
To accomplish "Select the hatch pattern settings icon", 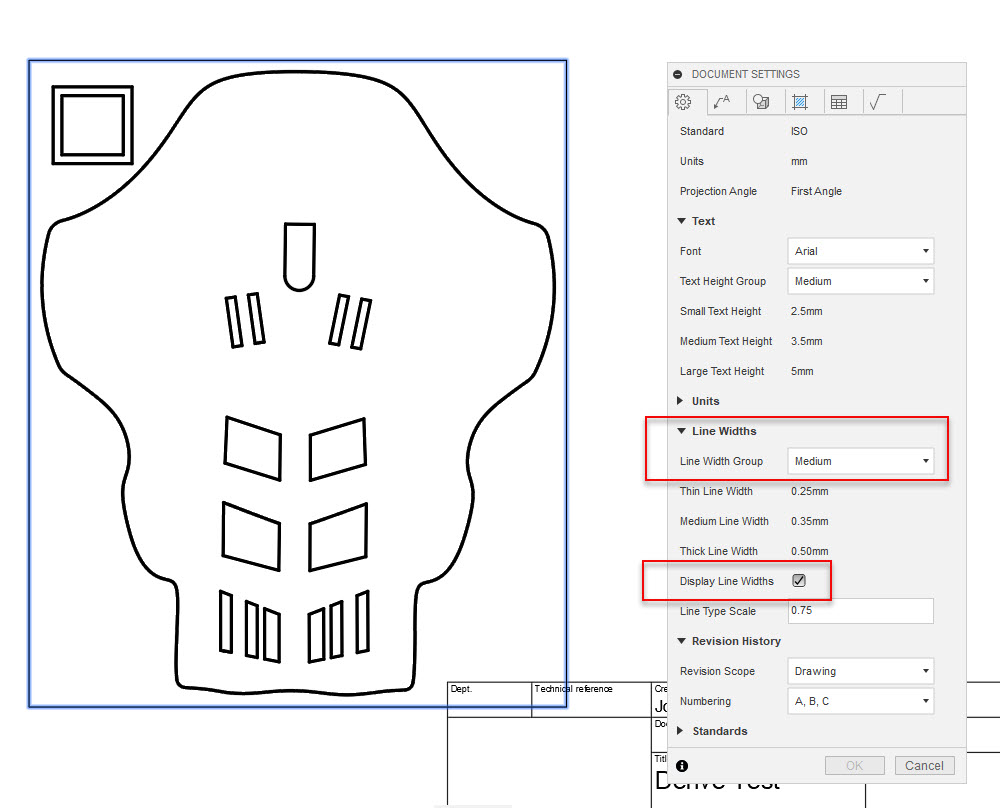I will 802,101.
